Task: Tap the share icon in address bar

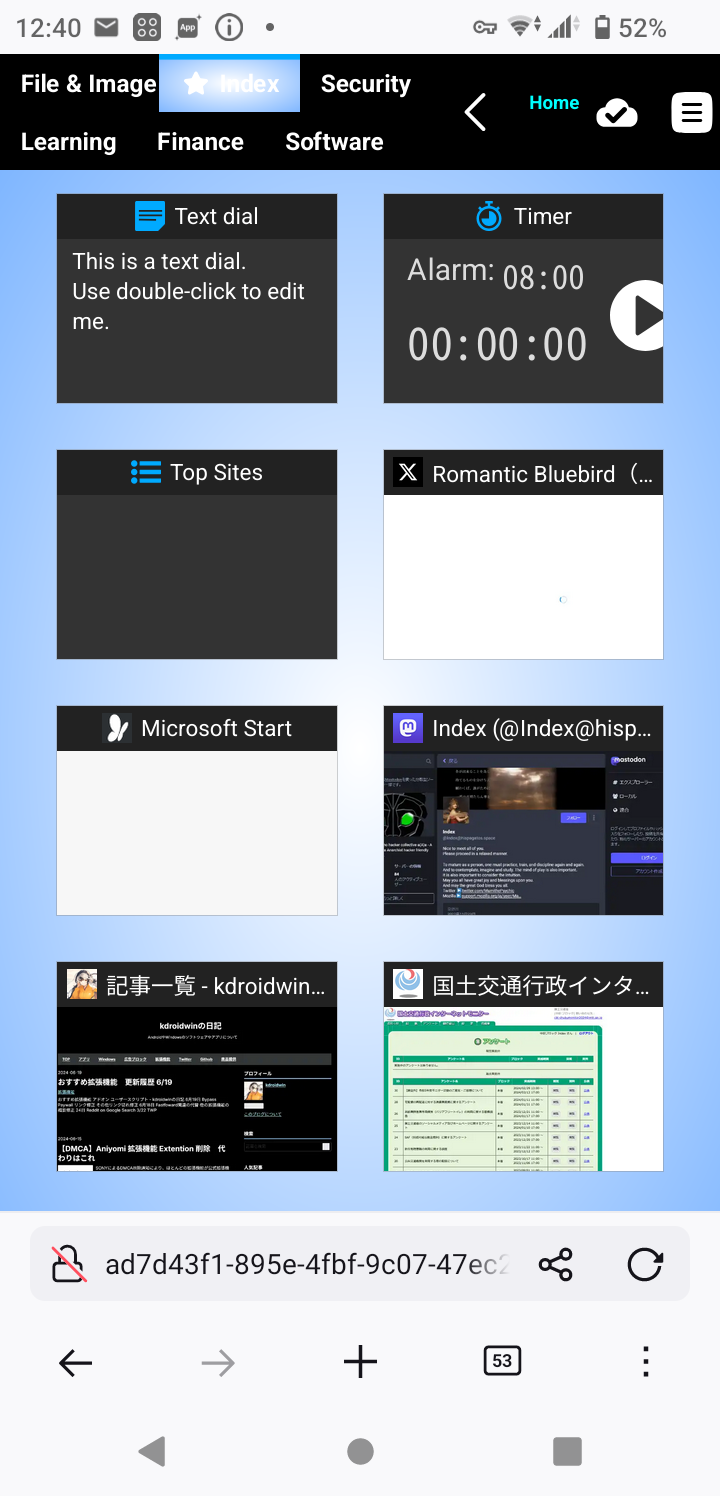Action: (x=555, y=1265)
